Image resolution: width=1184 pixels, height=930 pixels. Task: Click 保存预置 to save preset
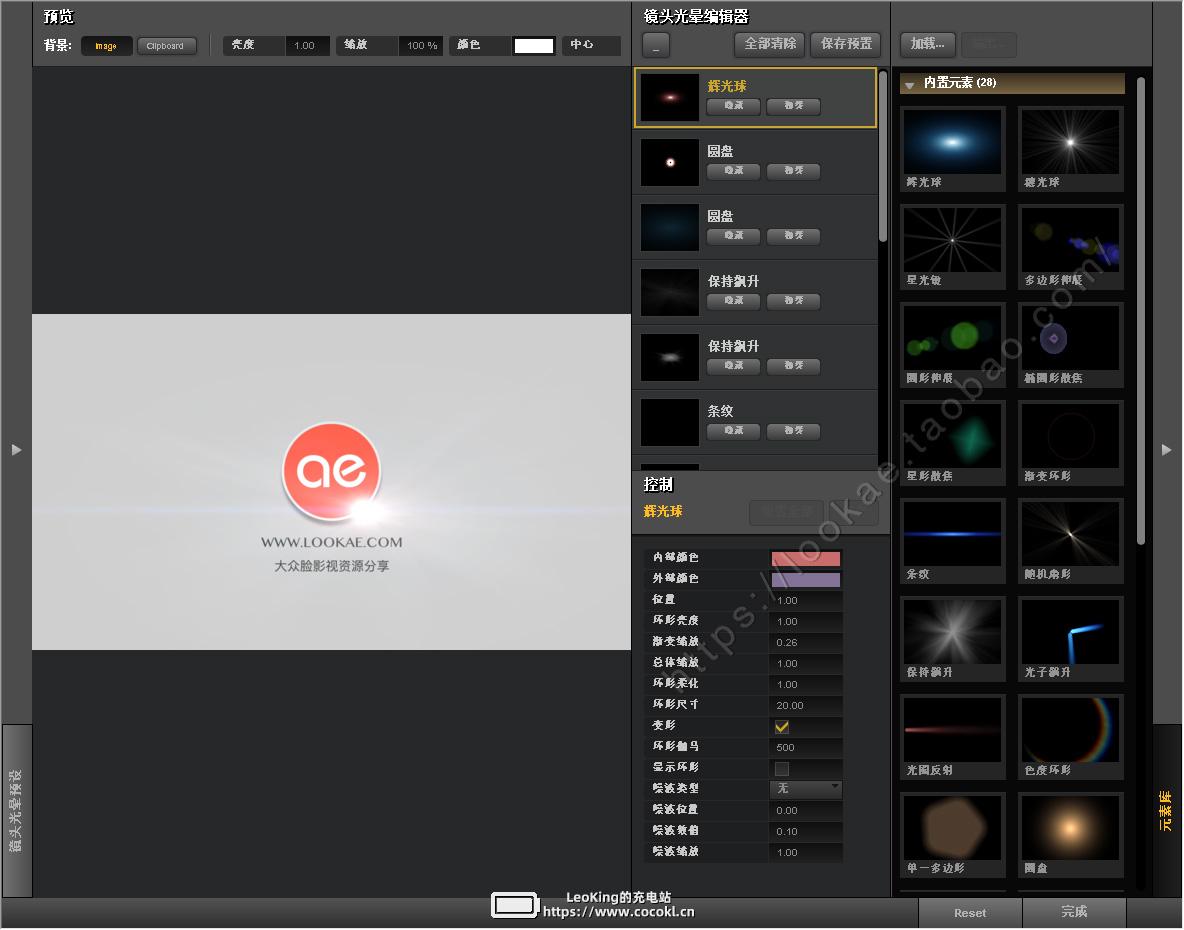[846, 44]
